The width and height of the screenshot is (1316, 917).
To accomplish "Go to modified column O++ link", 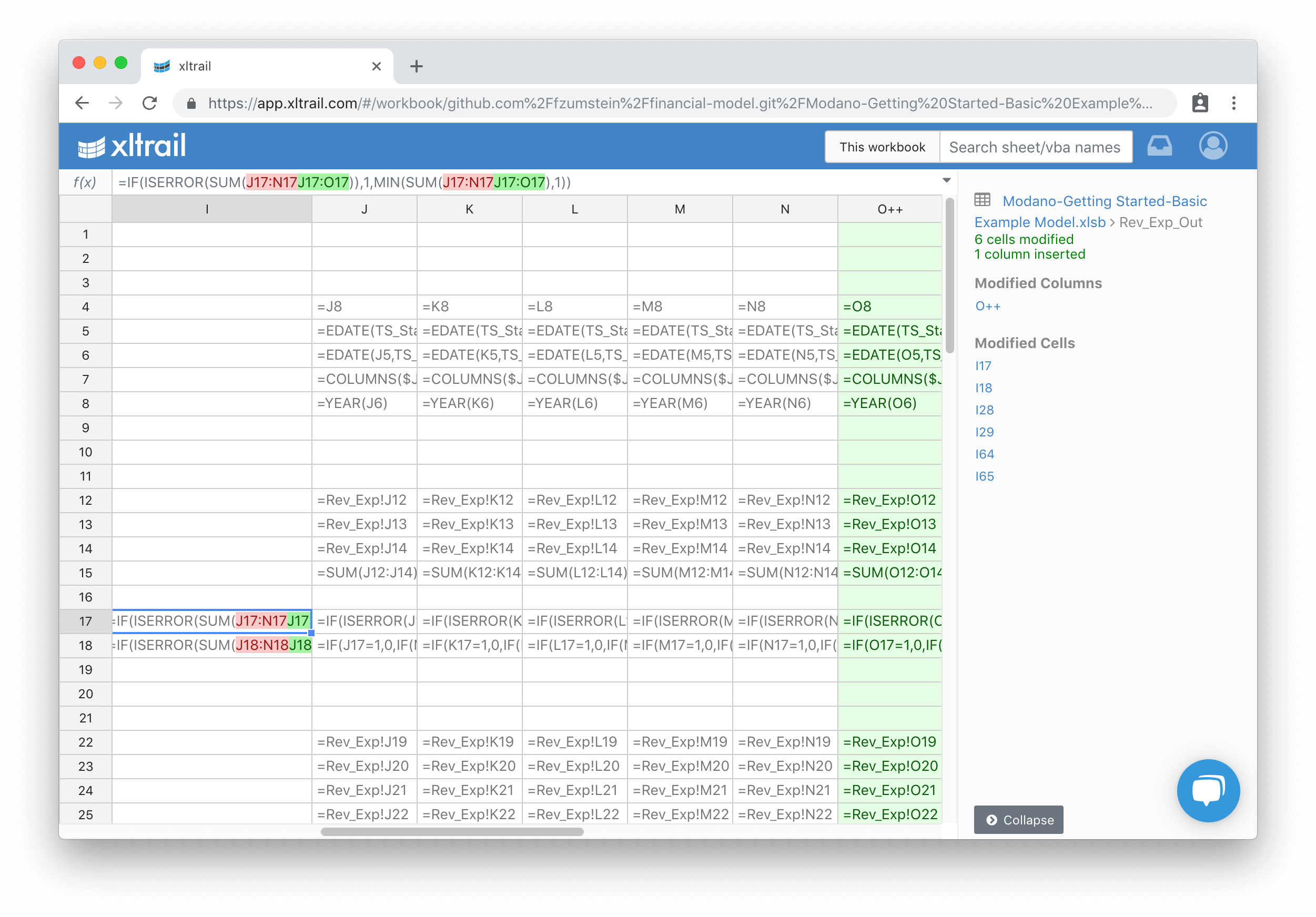I will pos(988,306).
